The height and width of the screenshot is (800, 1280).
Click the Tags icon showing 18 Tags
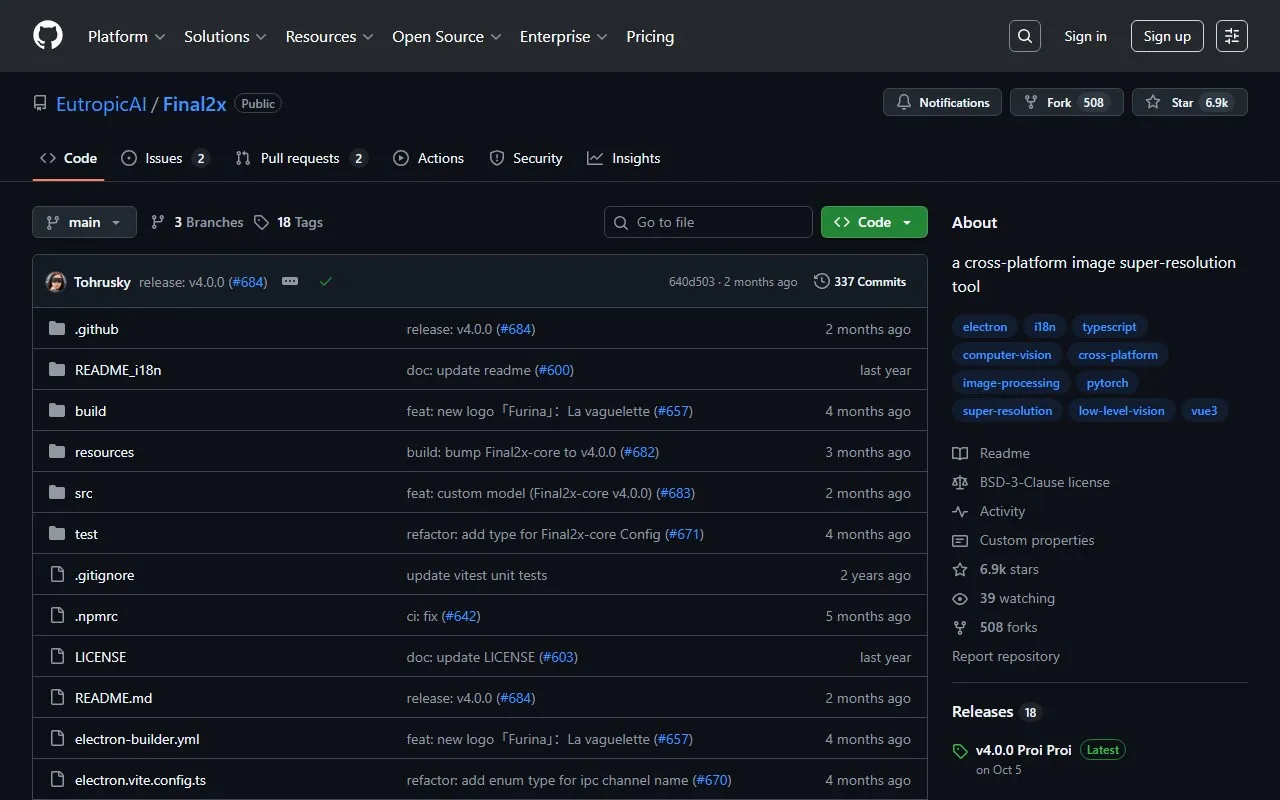tap(262, 222)
